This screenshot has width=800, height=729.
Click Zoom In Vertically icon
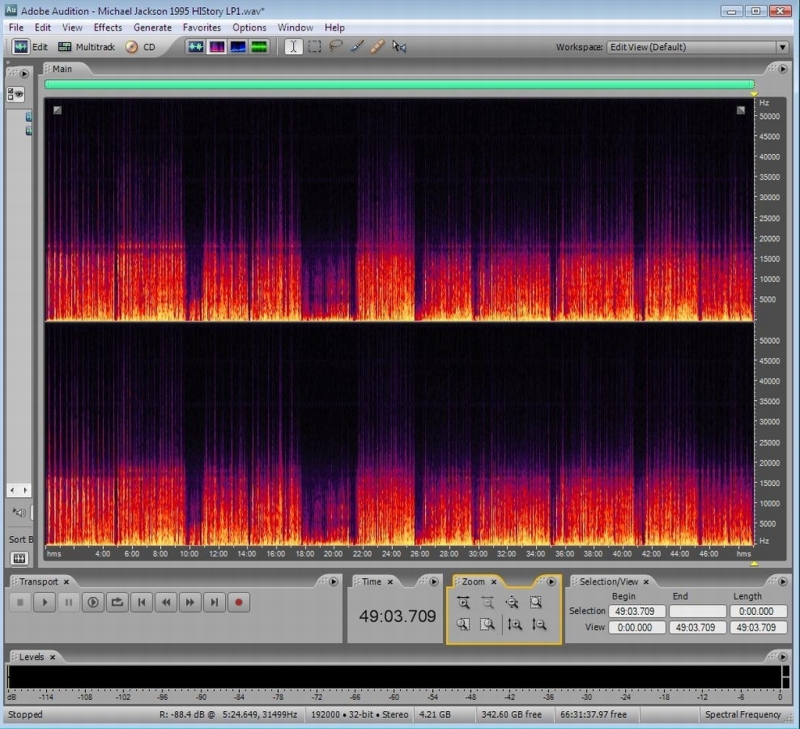pos(515,624)
